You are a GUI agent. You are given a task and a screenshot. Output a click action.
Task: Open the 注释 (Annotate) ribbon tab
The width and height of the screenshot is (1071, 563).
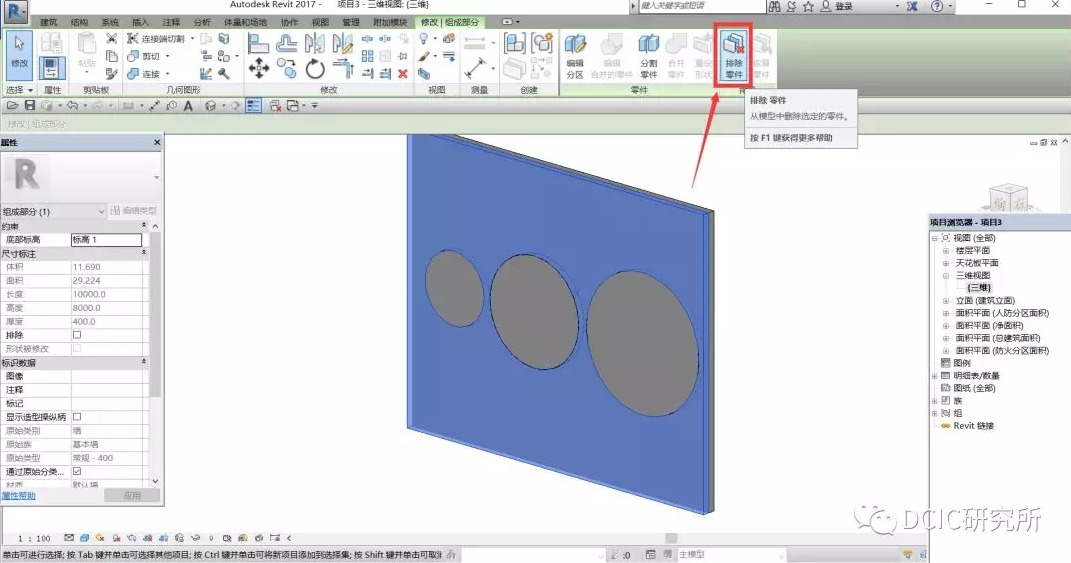point(171,23)
